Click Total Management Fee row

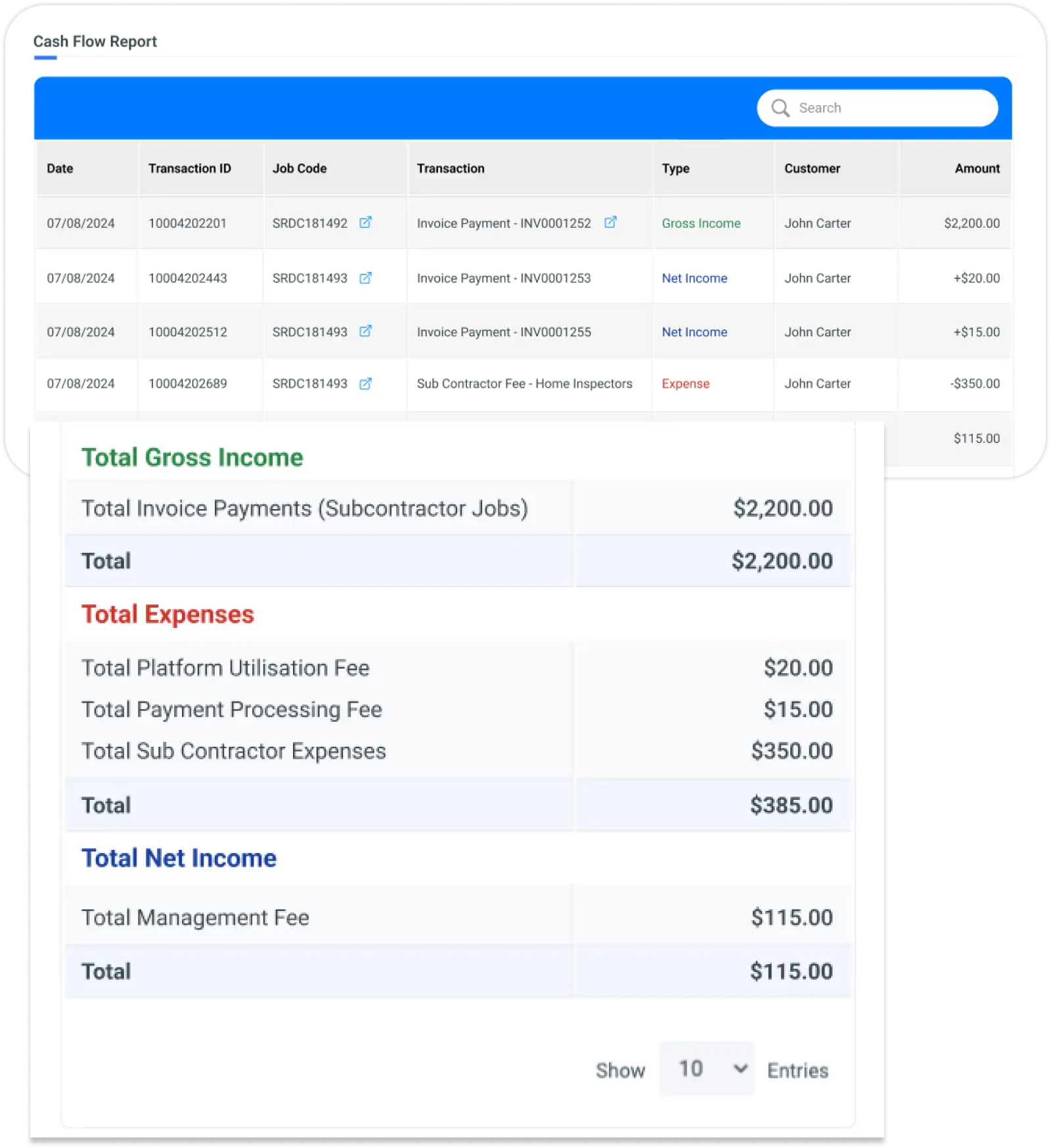coord(458,917)
